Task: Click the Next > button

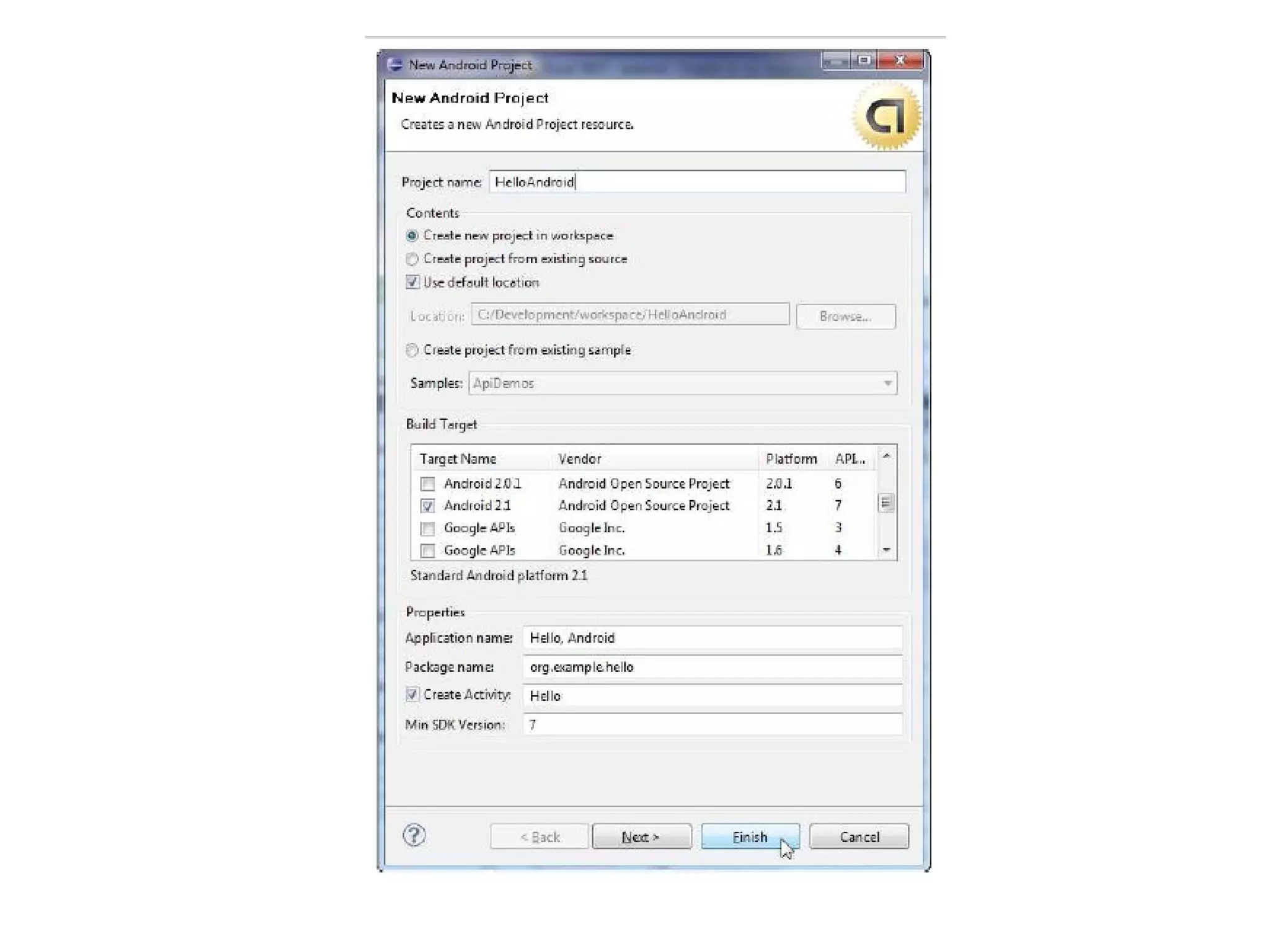Action: [x=641, y=837]
